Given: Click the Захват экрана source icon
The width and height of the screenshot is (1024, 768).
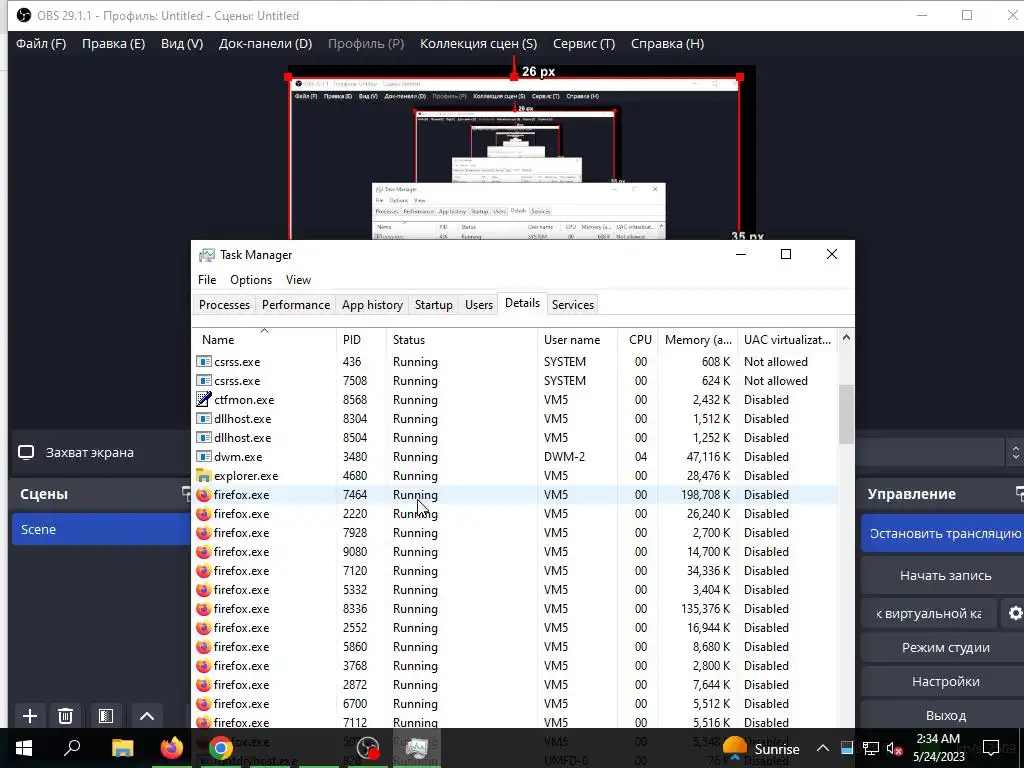Looking at the screenshot, I should click(25, 453).
